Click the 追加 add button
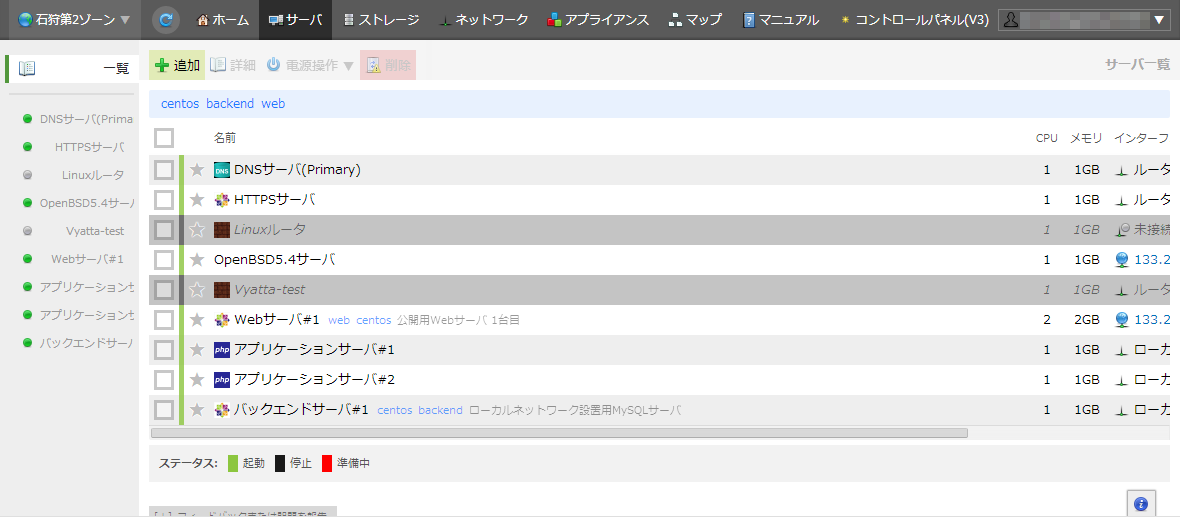The image size is (1180, 517). (x=177, y=65)
